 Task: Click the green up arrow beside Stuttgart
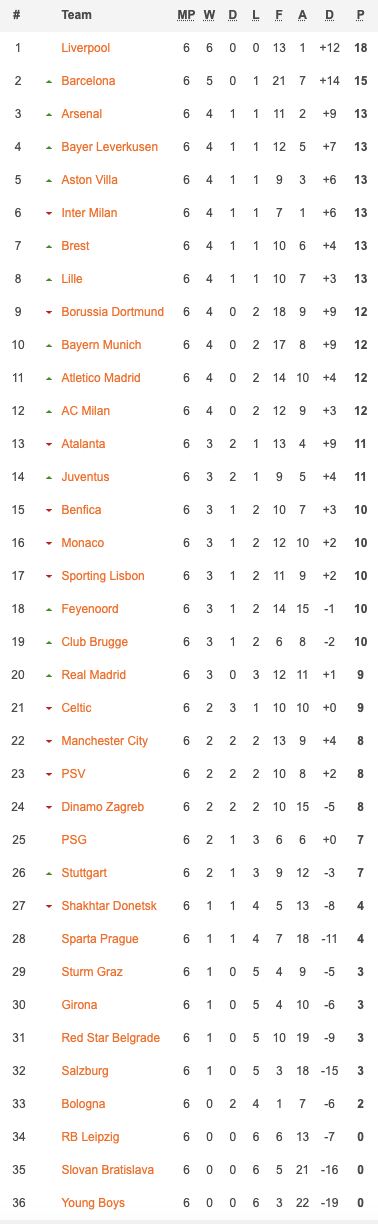pyautogui.click(x=49, y=873)
